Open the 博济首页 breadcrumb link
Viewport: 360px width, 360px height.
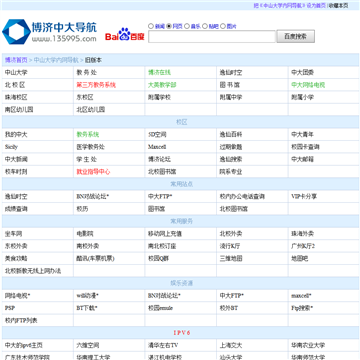tap(16, 60)
